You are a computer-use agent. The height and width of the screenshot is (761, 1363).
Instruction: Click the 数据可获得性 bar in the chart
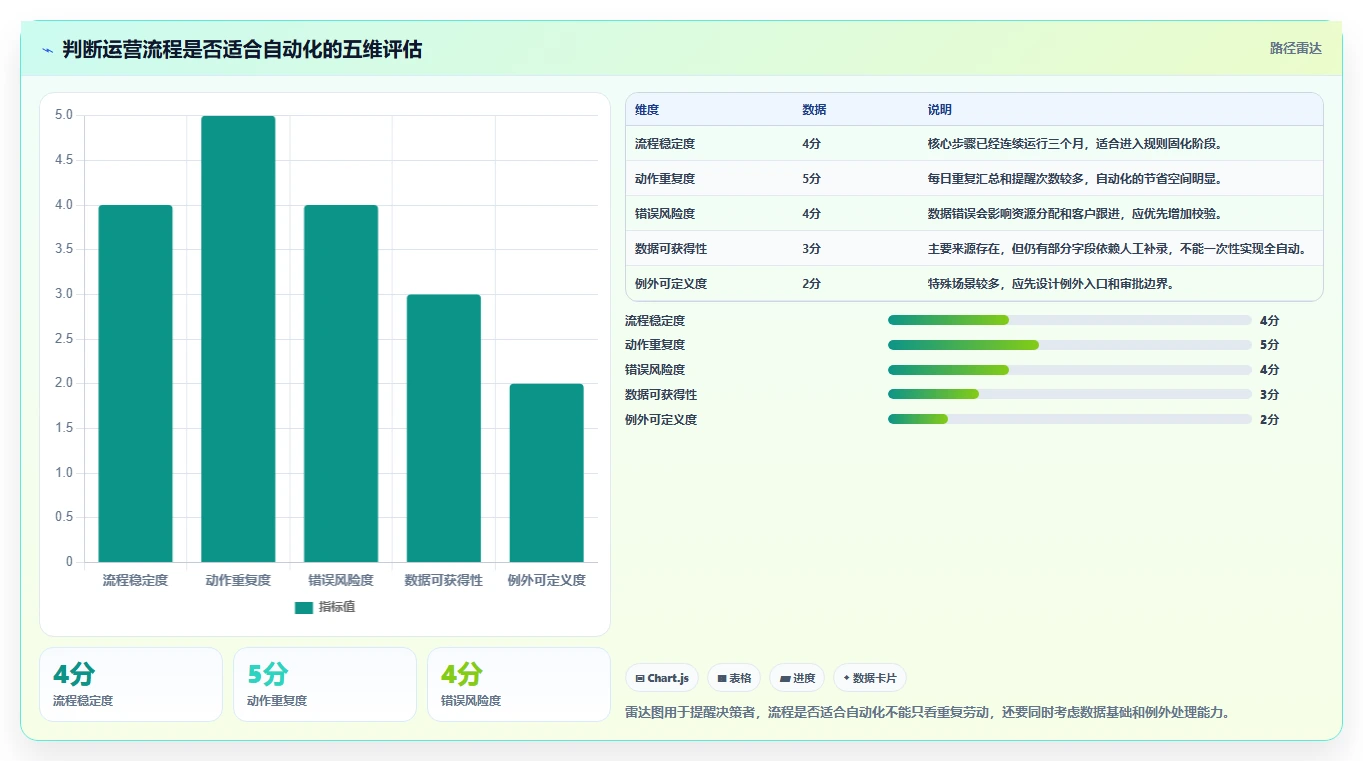pos(444,428)
